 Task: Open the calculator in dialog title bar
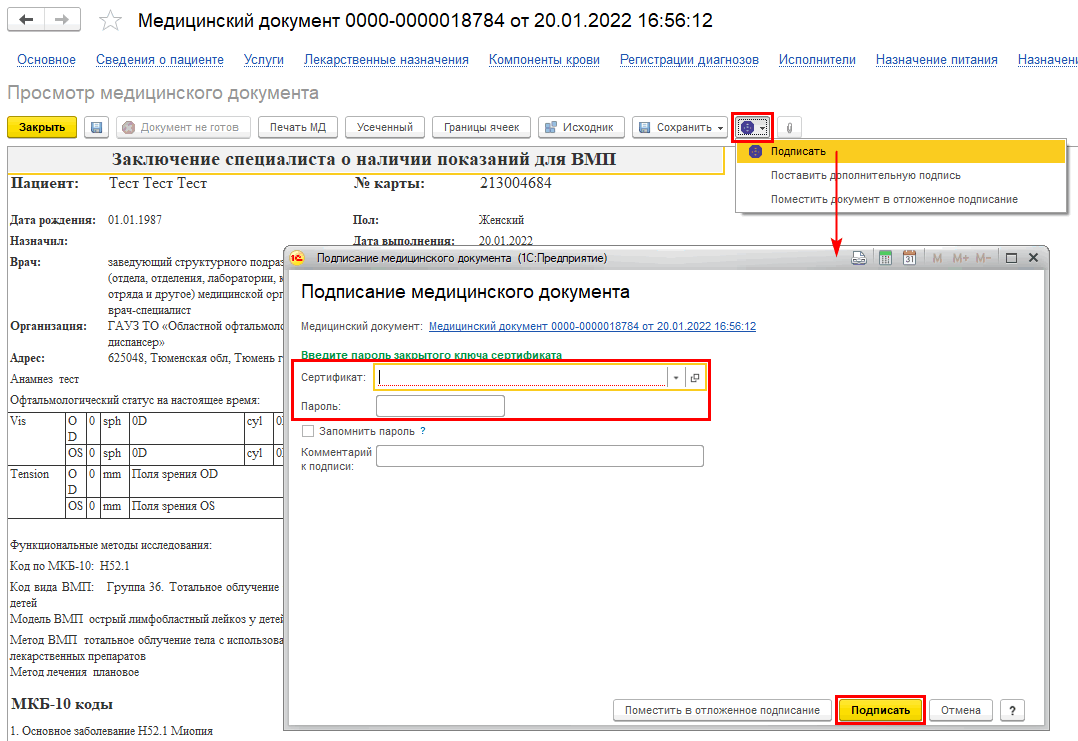[885, 258]
